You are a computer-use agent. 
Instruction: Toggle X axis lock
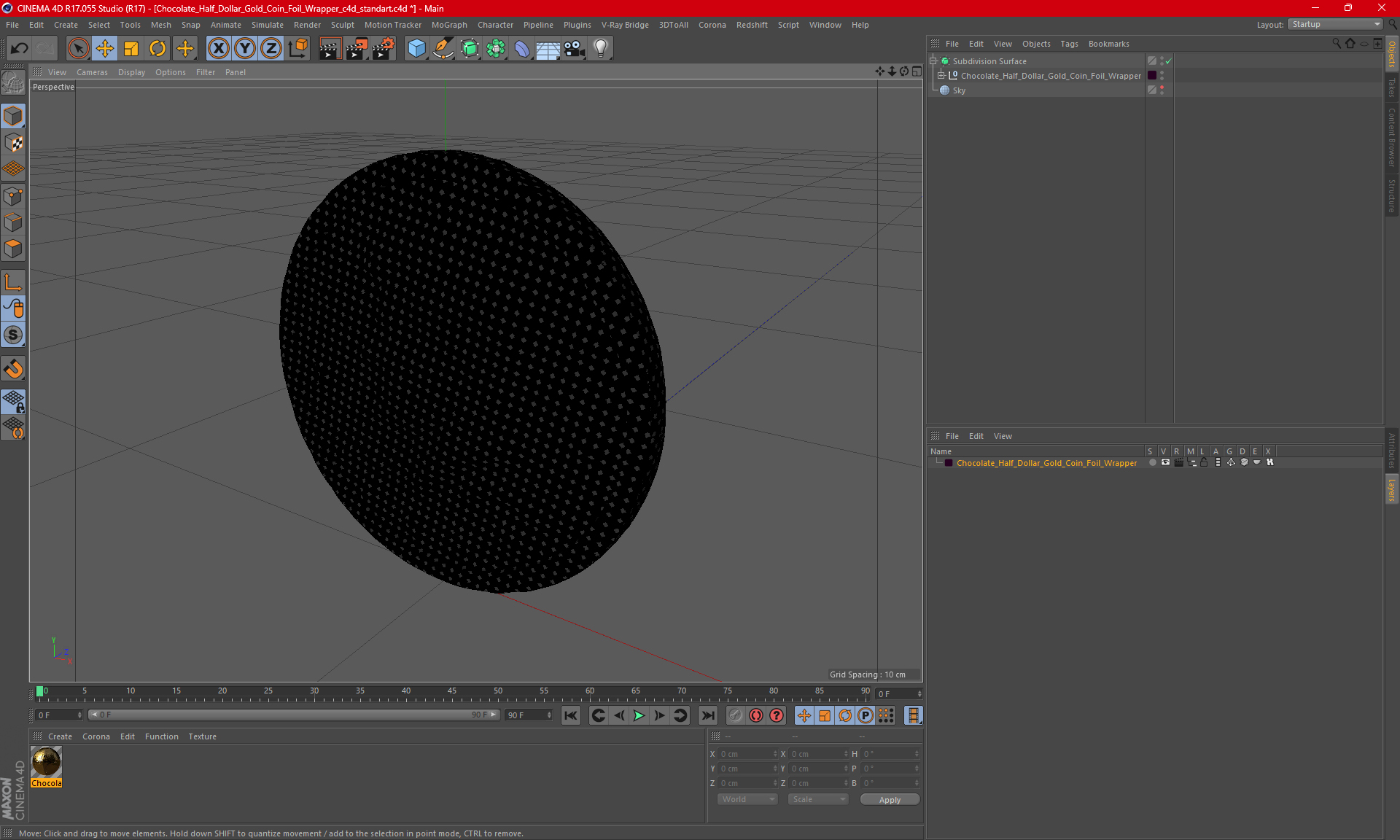point(218,48)
